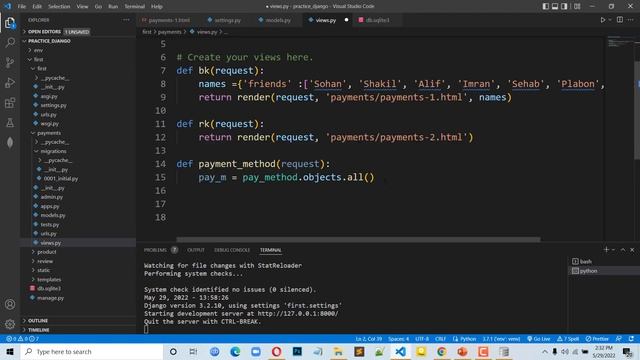Click the code minimap preview
Screen dimensions: 640x360
[619, 42]
